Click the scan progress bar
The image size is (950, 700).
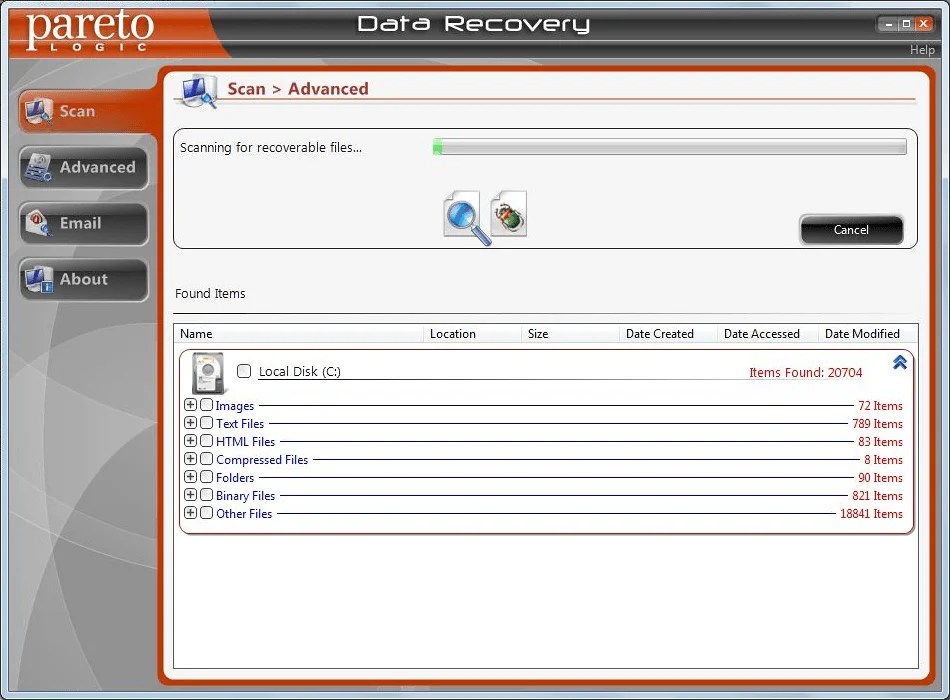[668, 147]
